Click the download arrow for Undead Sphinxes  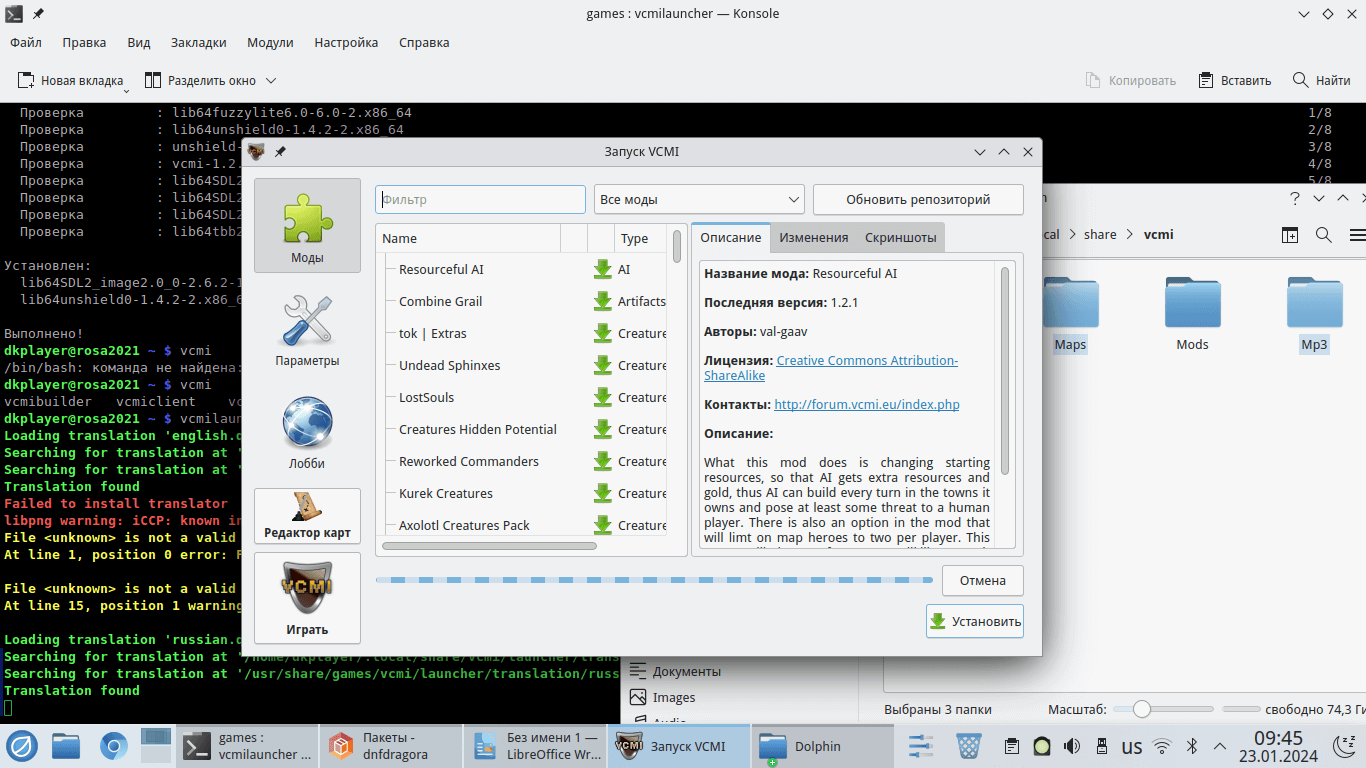(x=602, y=365)
